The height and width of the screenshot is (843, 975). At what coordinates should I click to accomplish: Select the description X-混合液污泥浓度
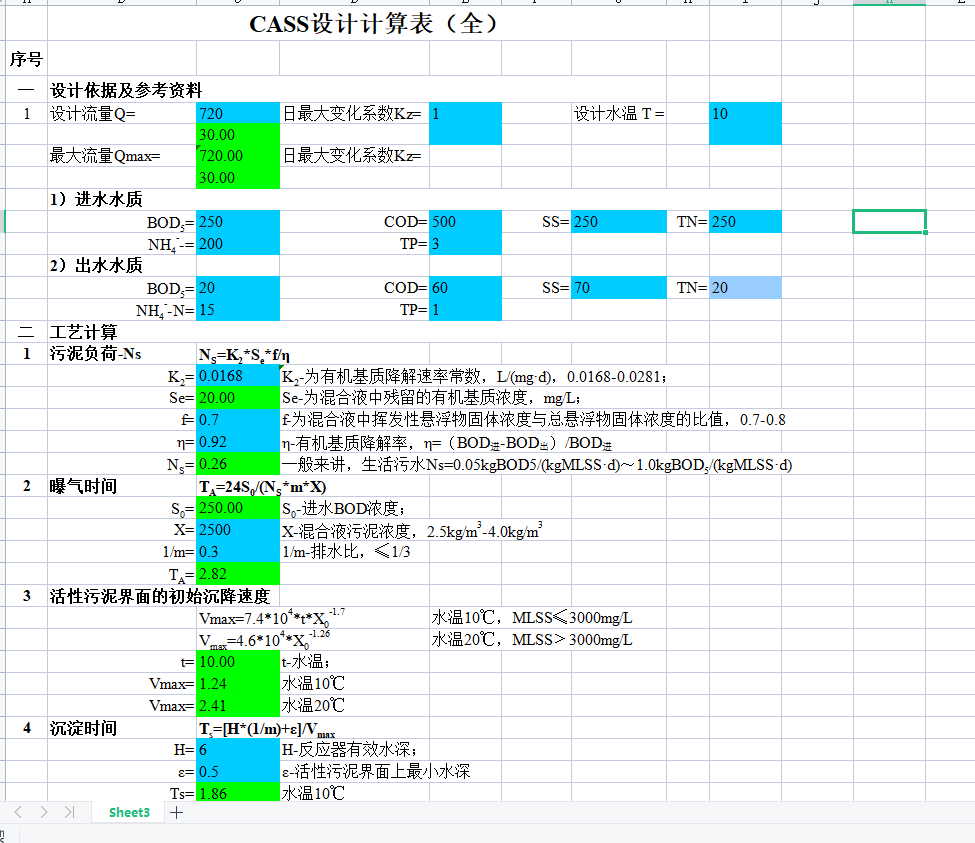(x=412, y=530)
